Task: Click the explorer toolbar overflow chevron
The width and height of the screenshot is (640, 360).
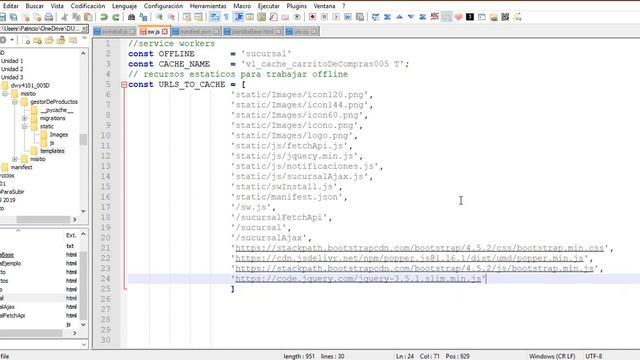Action: click(x=84, y=38)
